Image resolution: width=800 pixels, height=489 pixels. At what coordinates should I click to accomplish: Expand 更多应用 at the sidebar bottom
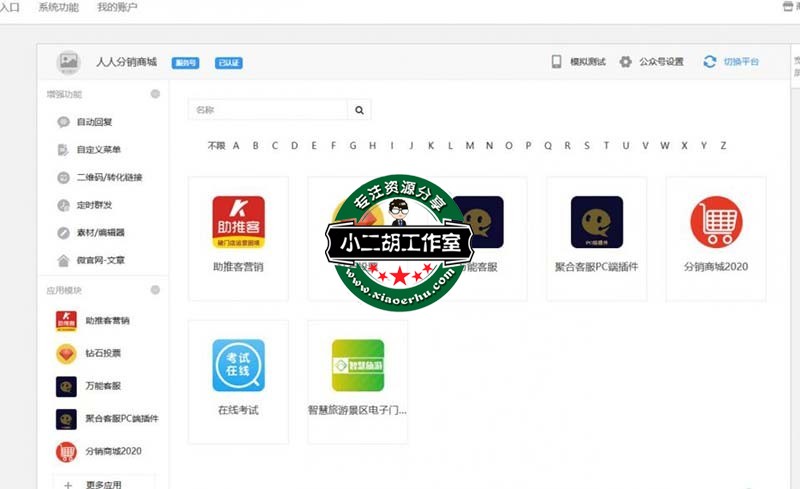click(102, 484)
